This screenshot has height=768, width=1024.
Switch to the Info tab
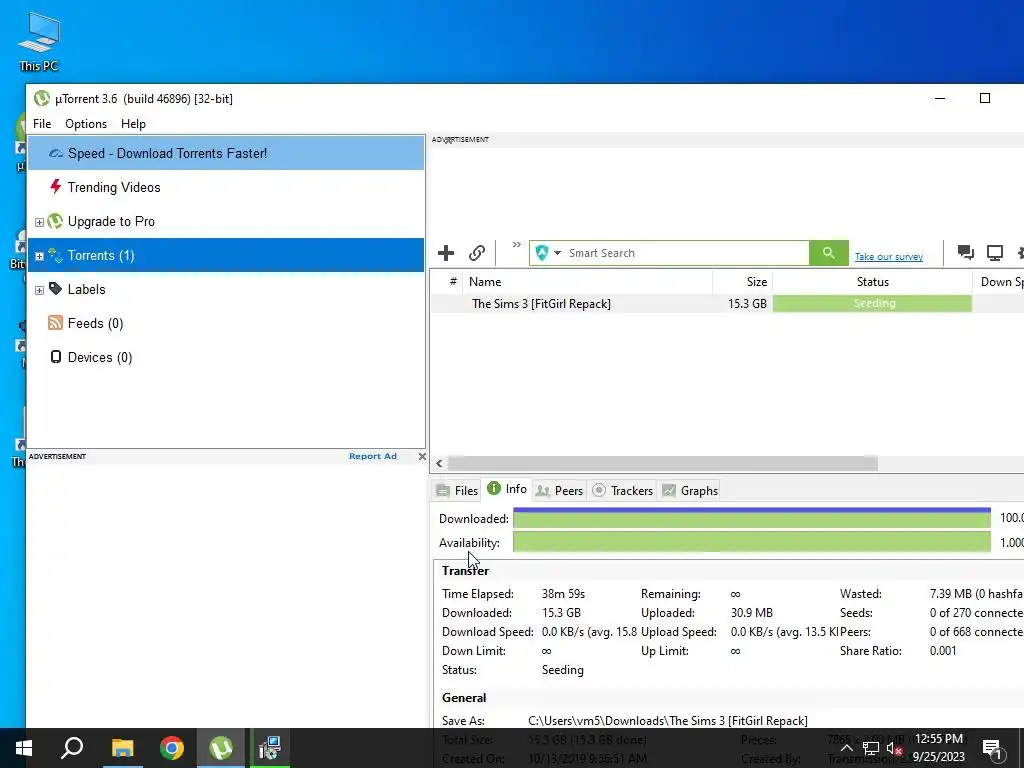507,488
